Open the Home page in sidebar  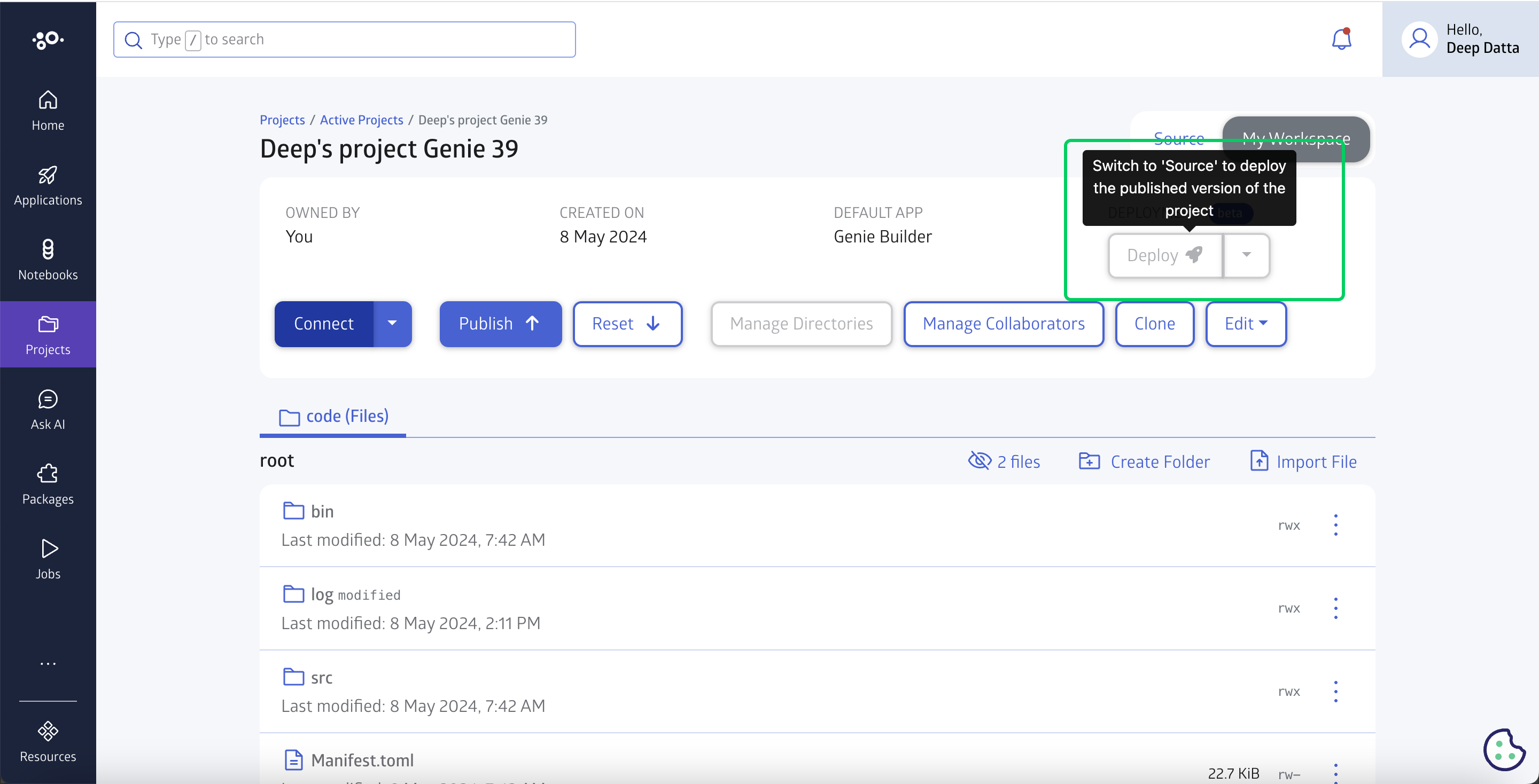[48, 111]
